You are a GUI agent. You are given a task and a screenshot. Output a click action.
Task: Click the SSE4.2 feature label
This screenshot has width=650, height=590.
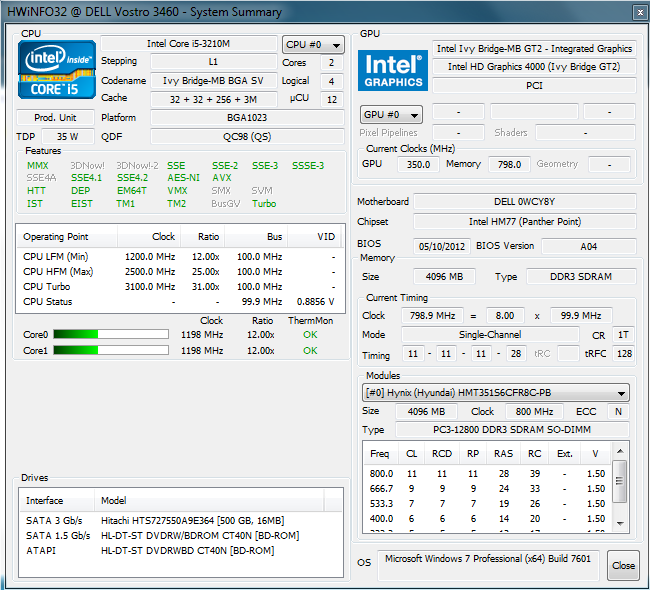(x=132, y=178)
